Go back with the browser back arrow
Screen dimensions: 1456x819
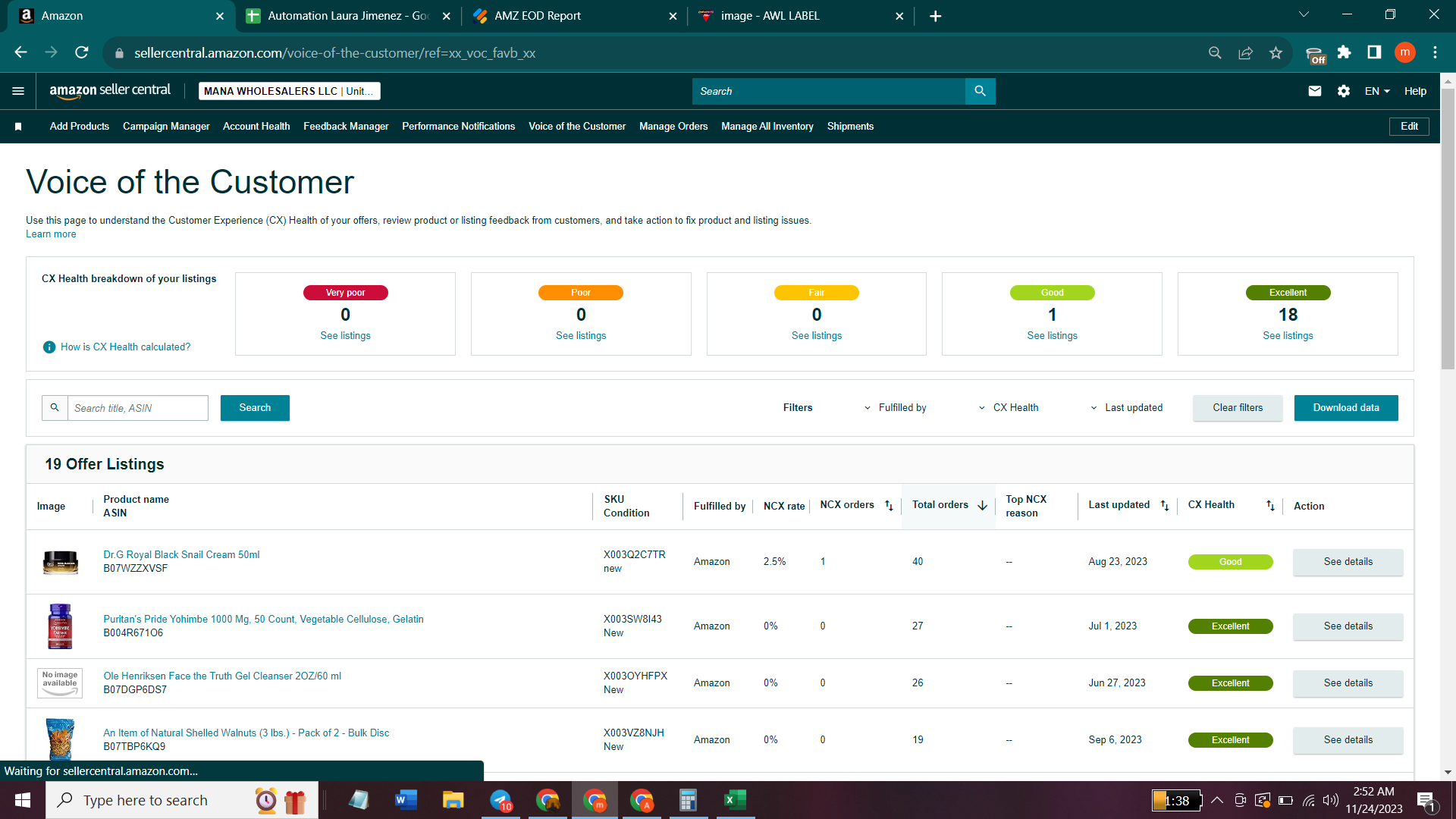[21, 52]
